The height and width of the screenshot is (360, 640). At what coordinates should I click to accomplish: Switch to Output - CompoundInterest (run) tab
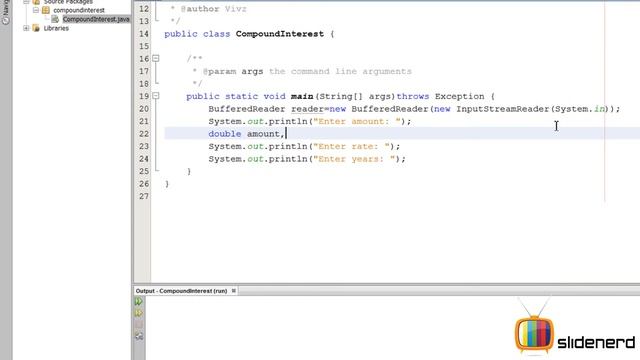tap(181, 291)
